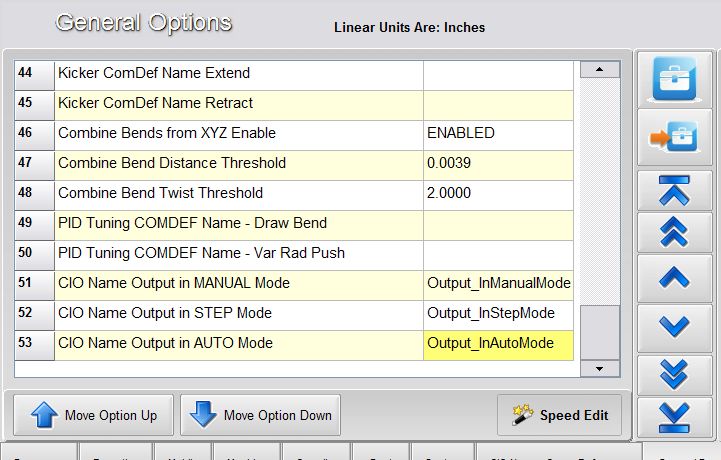The width and height of the screenshot is (721, 460).
Task: Select the Output_InAutoMode value cell
Action: coord(498,343)
